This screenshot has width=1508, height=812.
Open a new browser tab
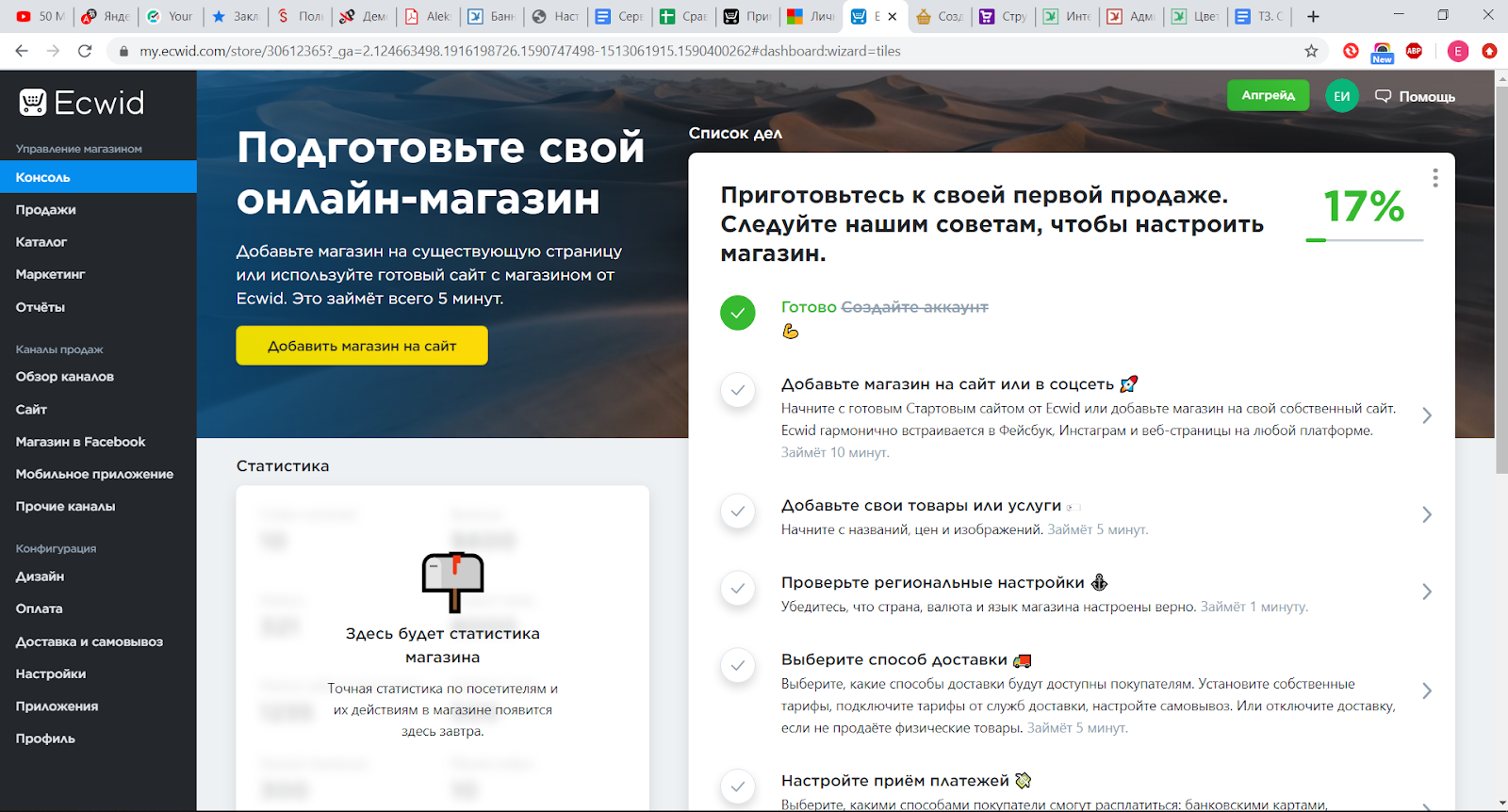(1313, 16)
